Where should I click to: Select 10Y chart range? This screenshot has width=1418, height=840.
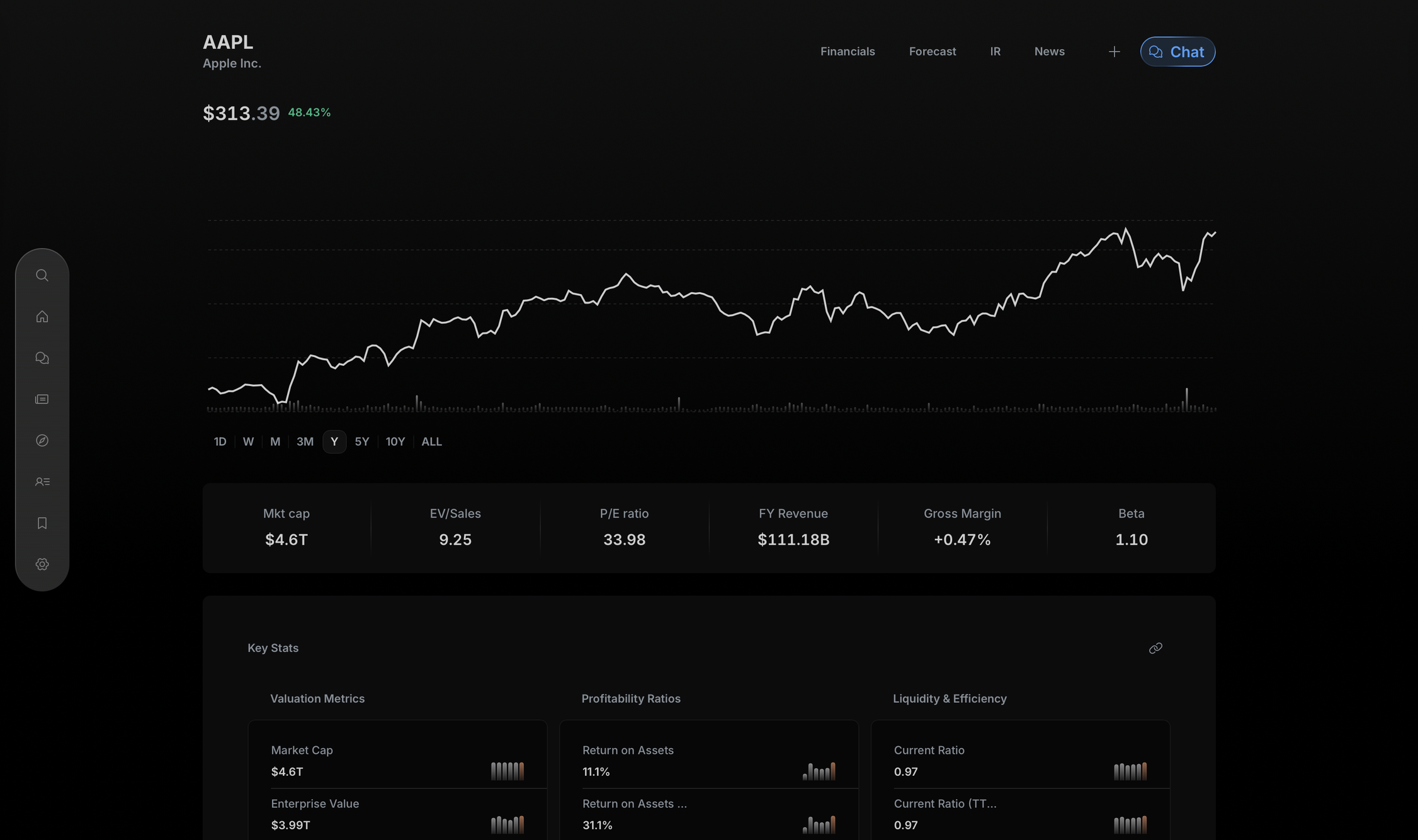[x=395, y=442]
